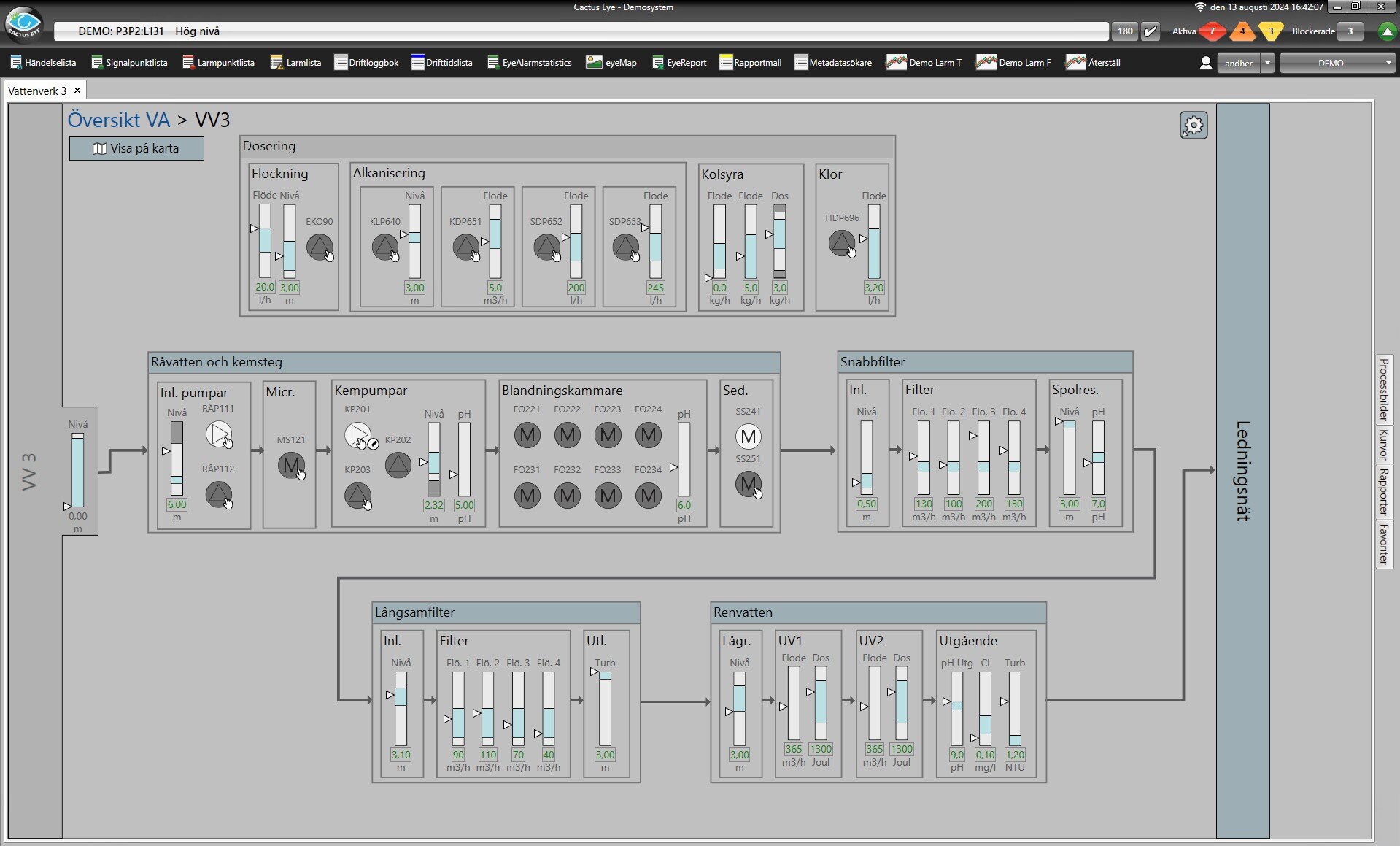The width and height of the screenshot is (1400, 846).
Task: Open the settings gear icon
Action: point(1194,126)
